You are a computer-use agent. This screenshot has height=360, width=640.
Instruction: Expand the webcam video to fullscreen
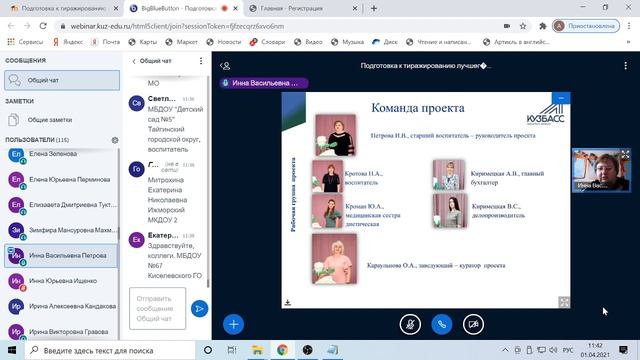625,154
